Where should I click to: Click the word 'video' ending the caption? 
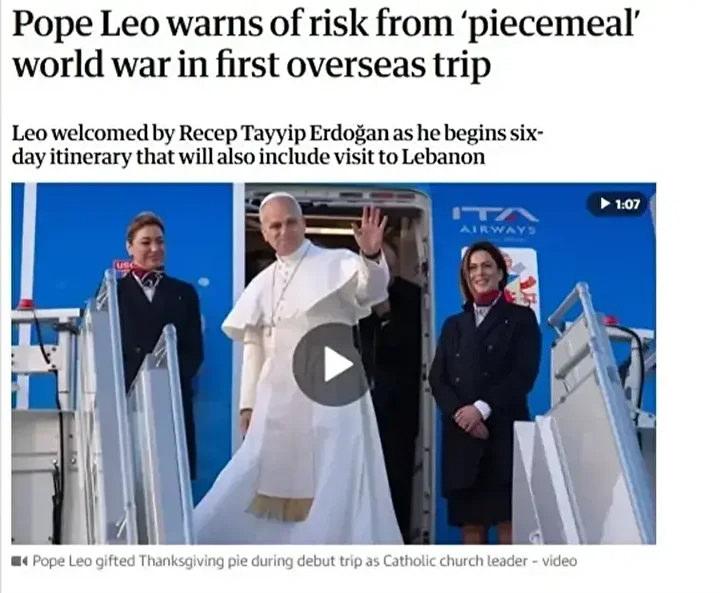(x=560, y=561)
